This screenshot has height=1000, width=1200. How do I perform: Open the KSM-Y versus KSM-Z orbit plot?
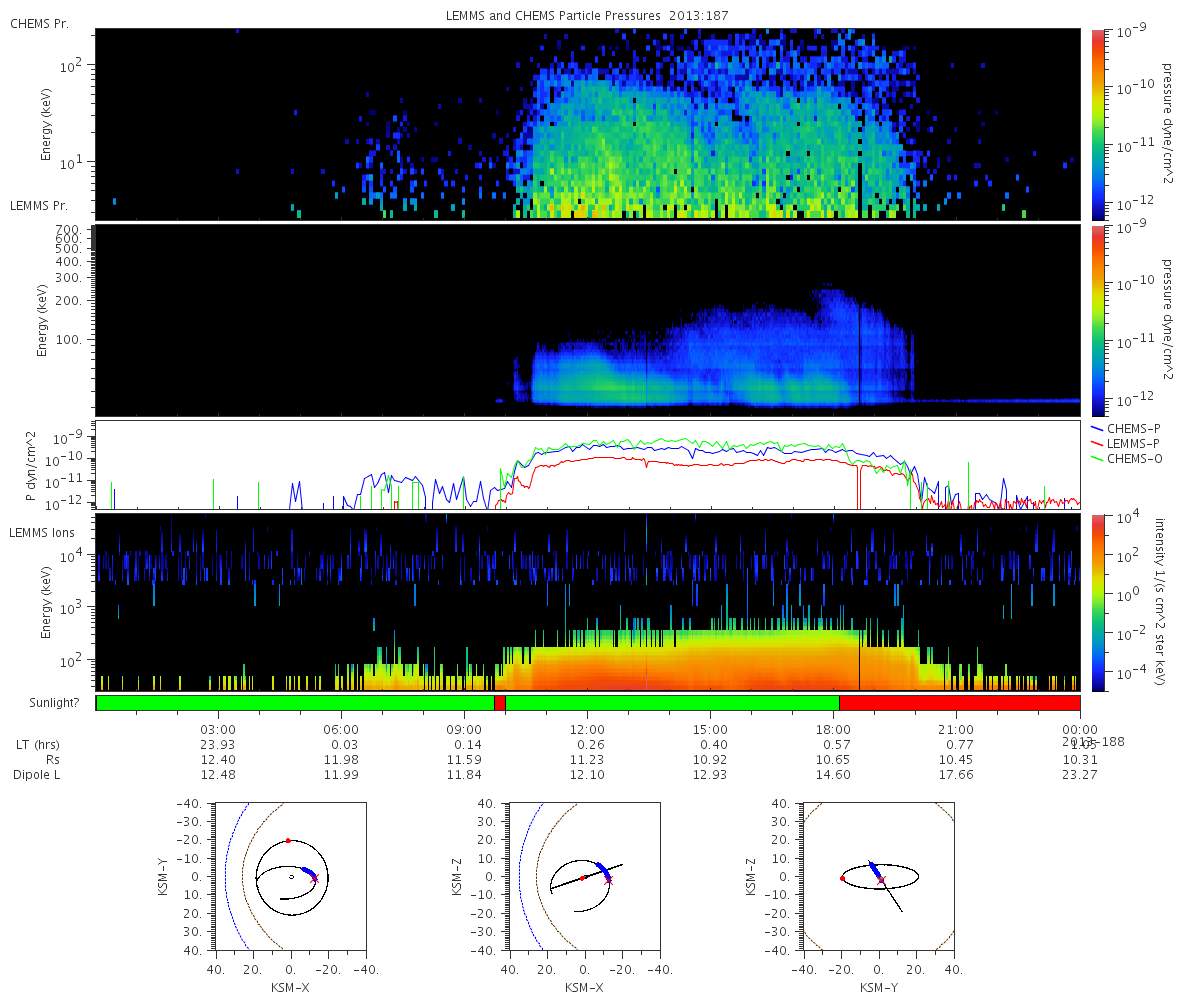(878, 877)
